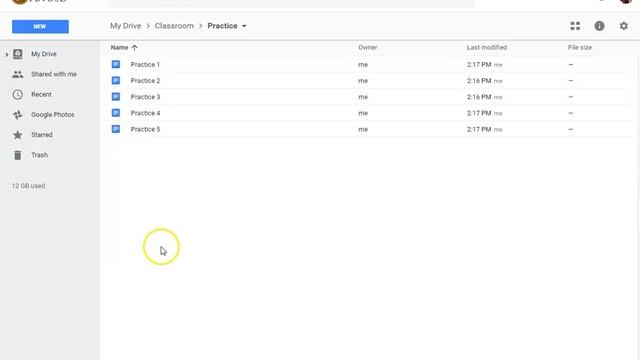Click the Starred star icon
The width and height of the screenshot is (640, 360).
[18, 135]
